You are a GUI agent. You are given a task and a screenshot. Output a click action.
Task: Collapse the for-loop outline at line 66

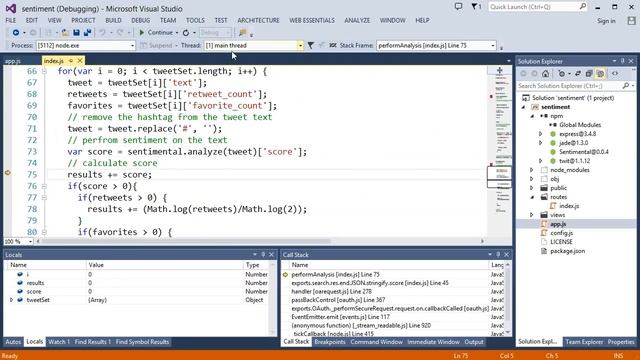pos(44,71)
